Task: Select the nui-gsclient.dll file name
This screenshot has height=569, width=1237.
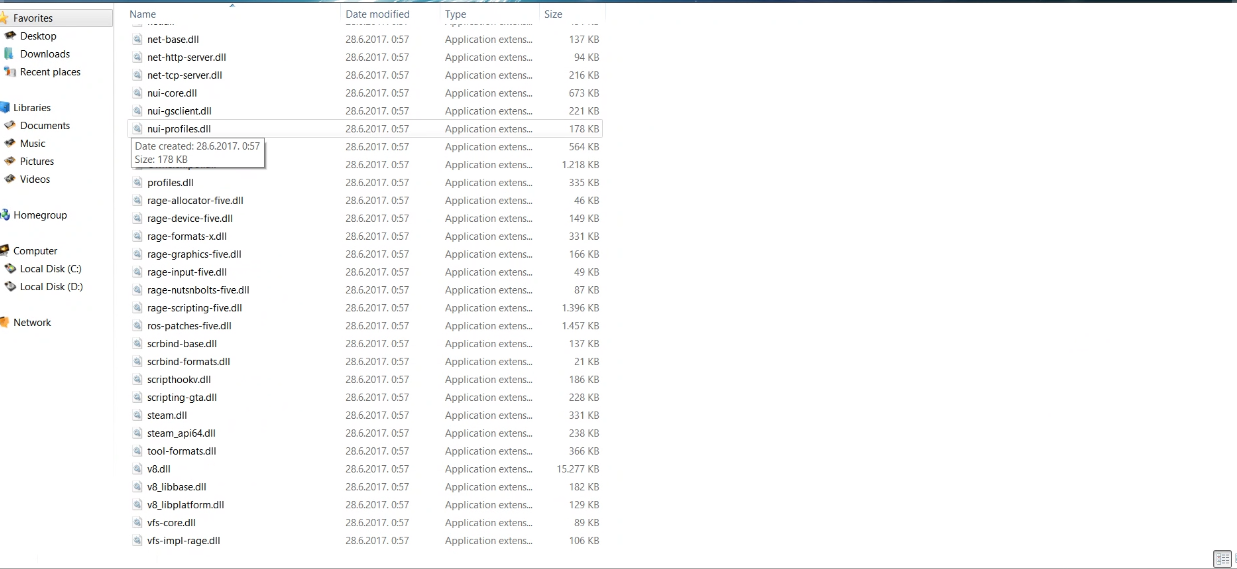Action: click(179, 111)
